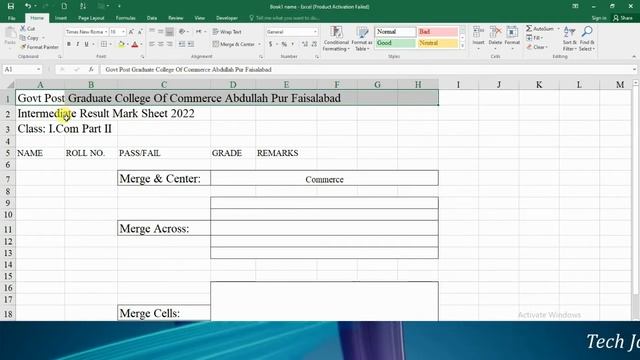Toggle underline formatting

coord(86,44)
